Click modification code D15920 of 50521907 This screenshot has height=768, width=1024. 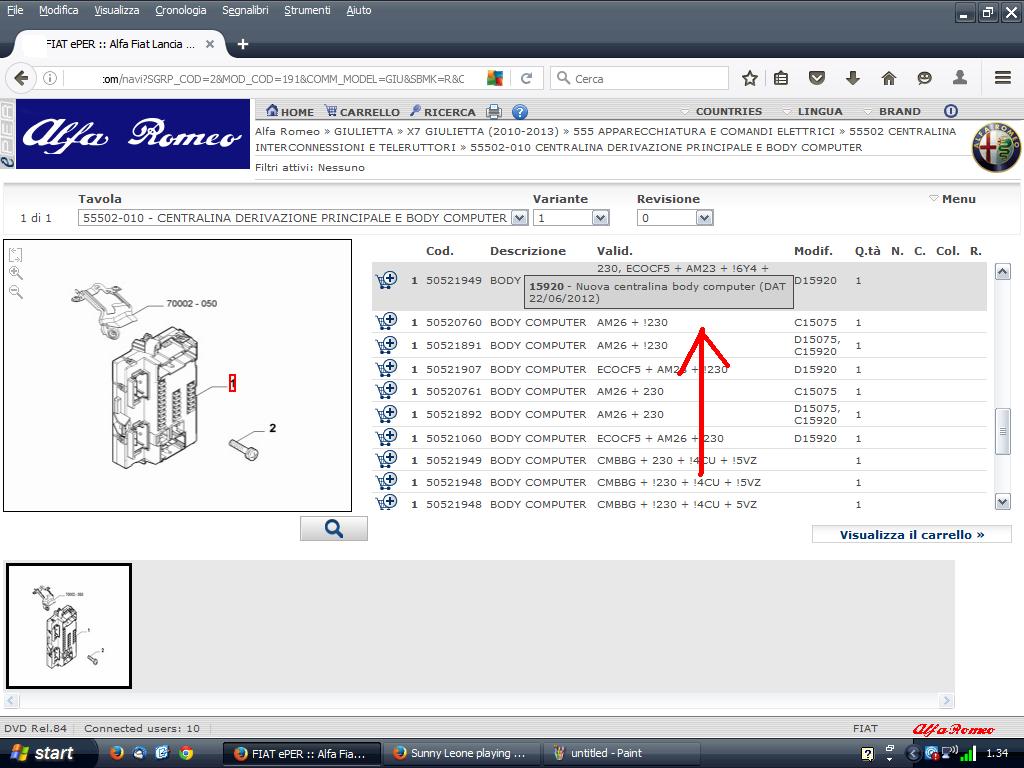(x=815, y=369)
